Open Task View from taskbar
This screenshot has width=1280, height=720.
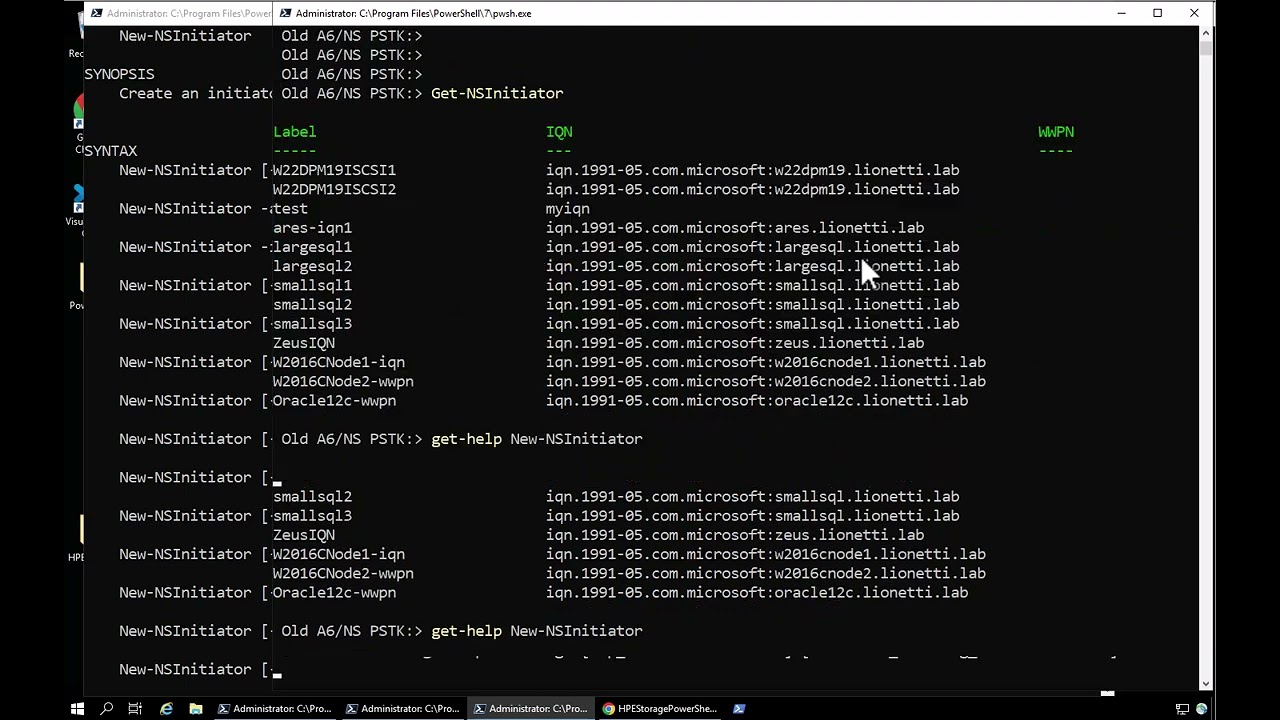[x=136, y=708]
